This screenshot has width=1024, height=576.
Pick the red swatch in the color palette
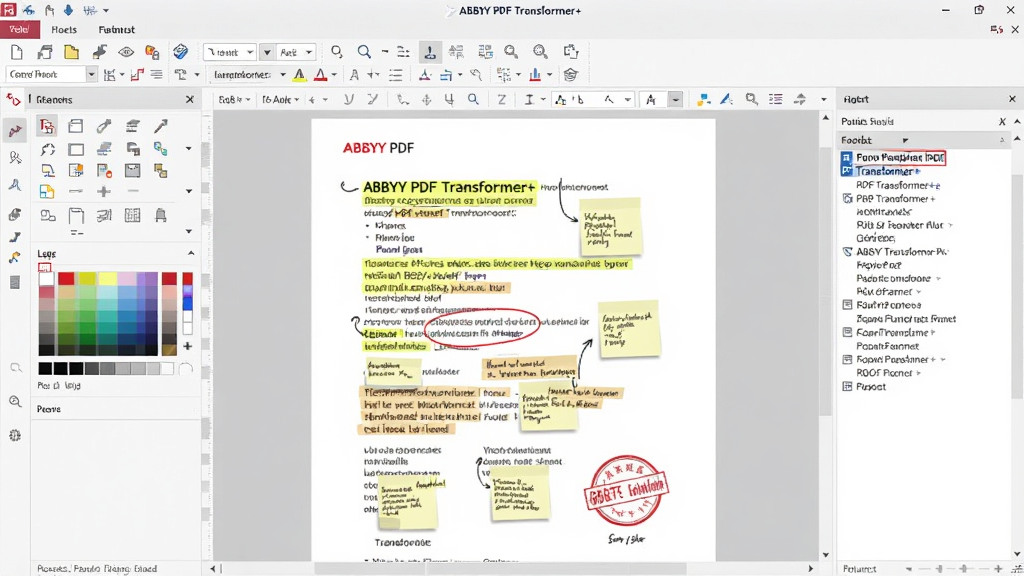point(66,279)
